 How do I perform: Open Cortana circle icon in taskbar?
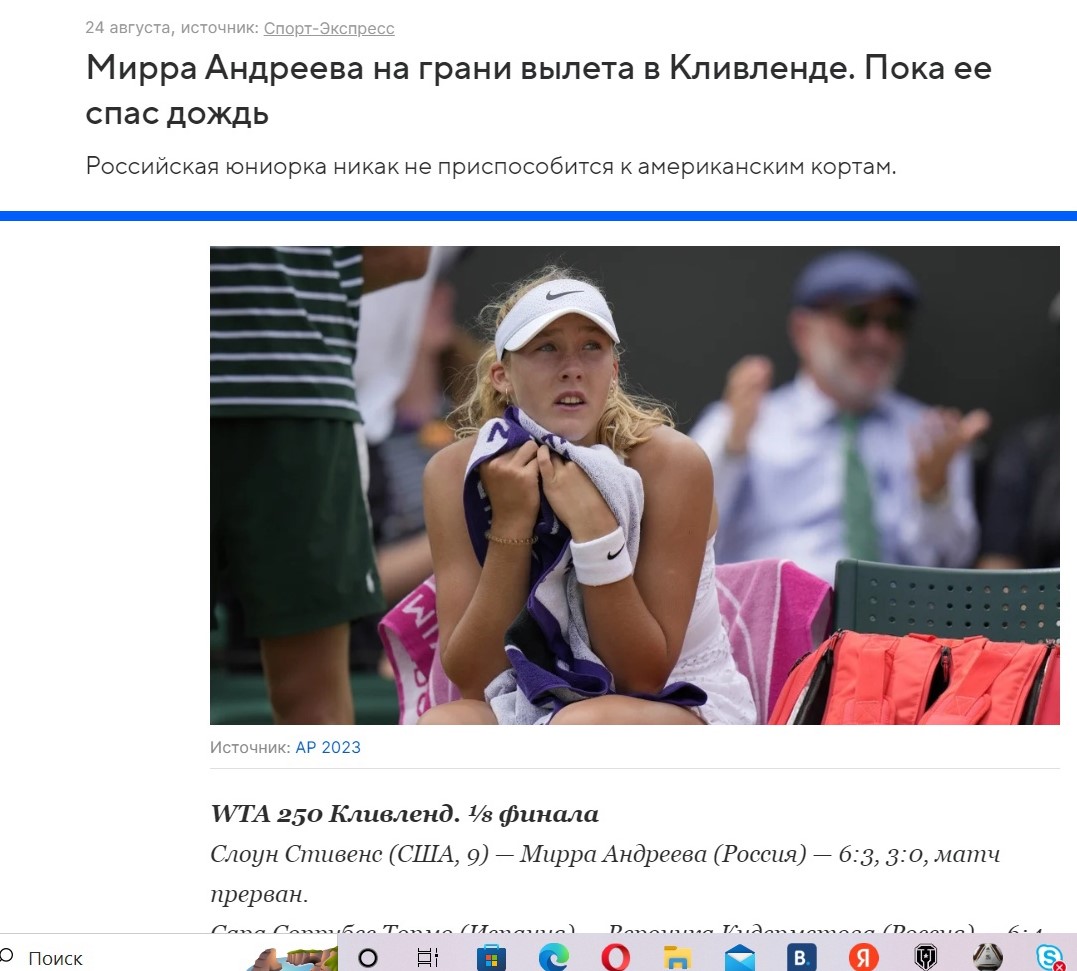point(368,957)
